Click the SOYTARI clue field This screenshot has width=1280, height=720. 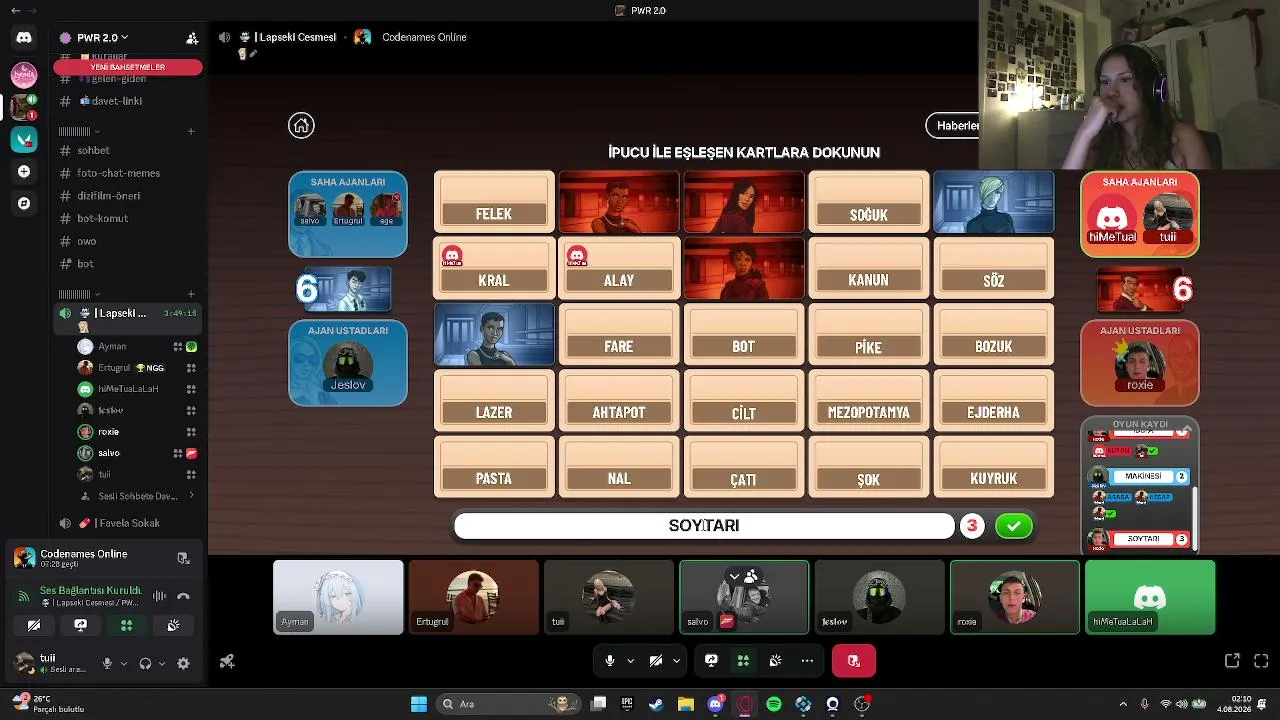pos(704,526)
